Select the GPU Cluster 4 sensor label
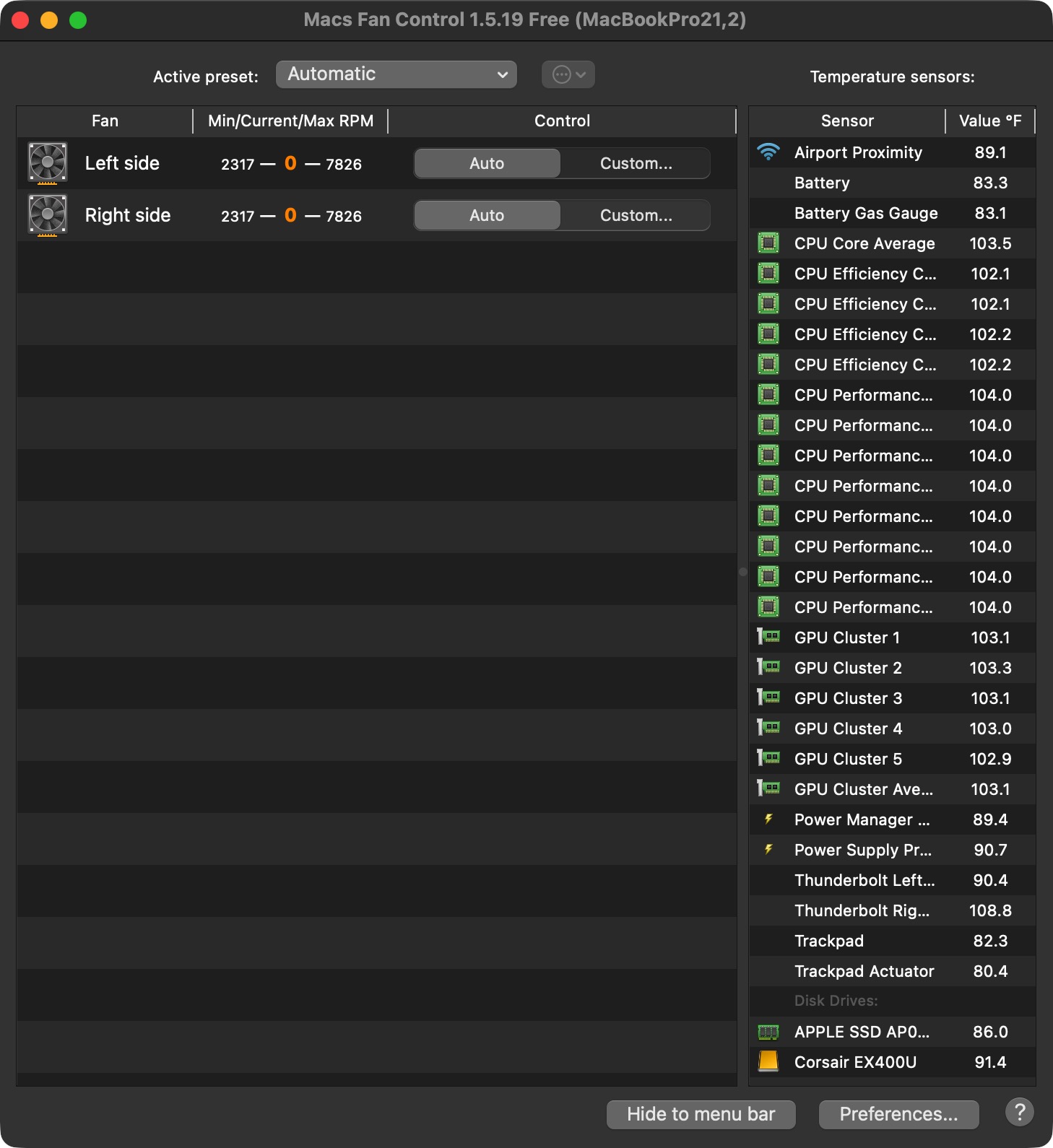Screen dimensions: 1053x1148 tap(848, 729)
